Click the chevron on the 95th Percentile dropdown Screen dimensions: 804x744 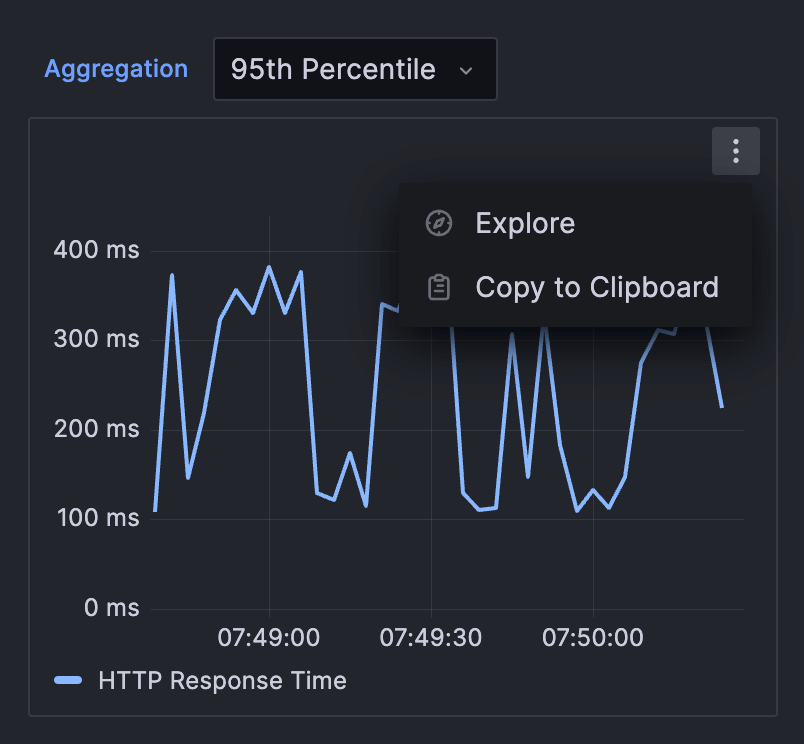(x=466, y=70)
